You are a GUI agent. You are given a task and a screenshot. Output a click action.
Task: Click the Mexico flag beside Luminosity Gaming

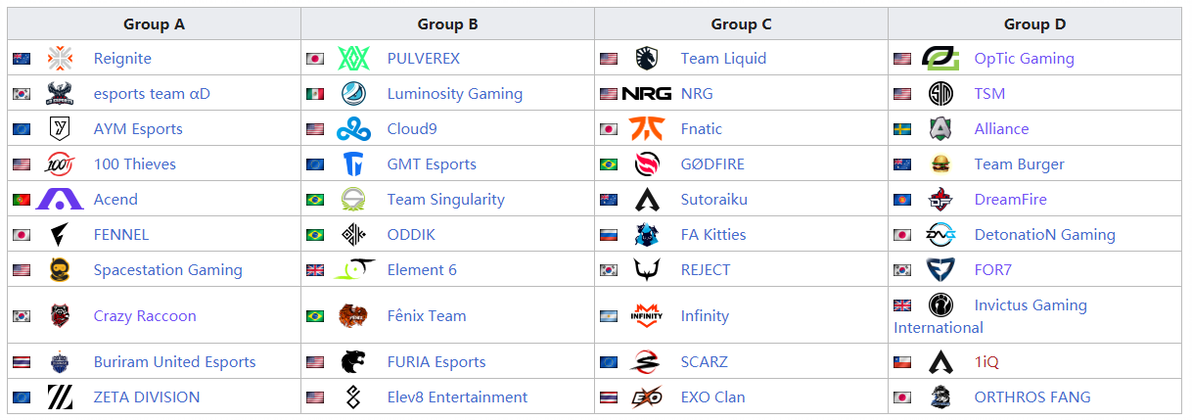(315, 94)
